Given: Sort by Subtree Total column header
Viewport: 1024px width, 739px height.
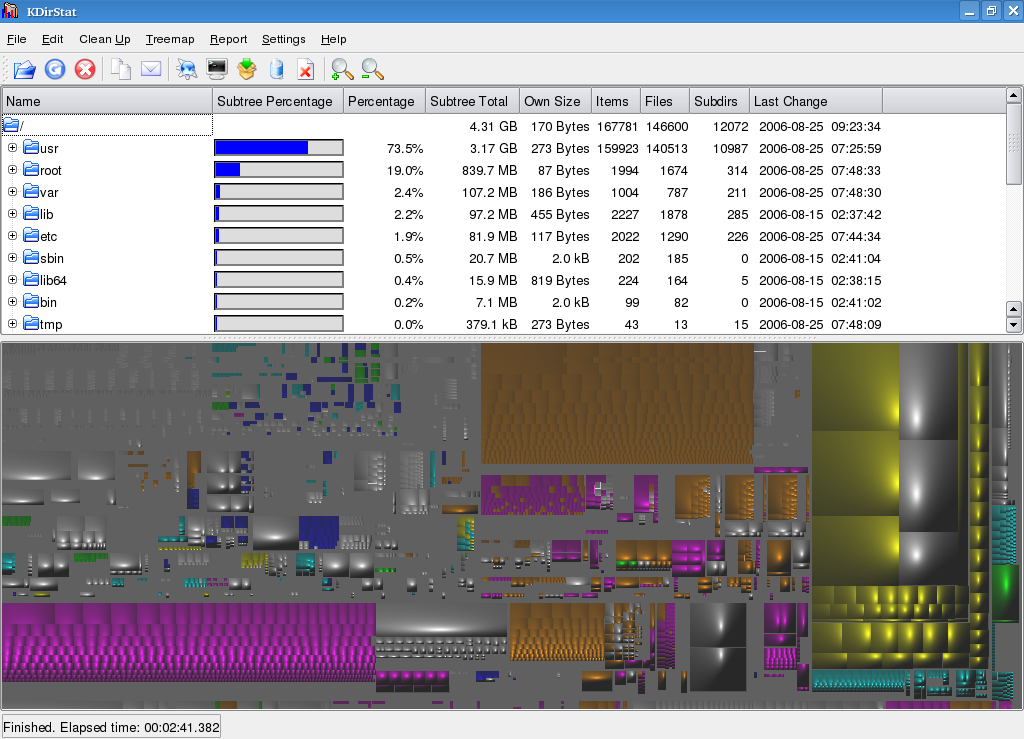Looking at the screenshot, I should pos(473,101).
